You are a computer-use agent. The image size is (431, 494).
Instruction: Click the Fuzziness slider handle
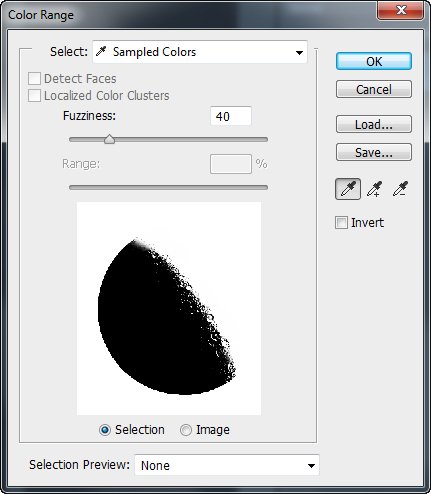tap(109, 139)
